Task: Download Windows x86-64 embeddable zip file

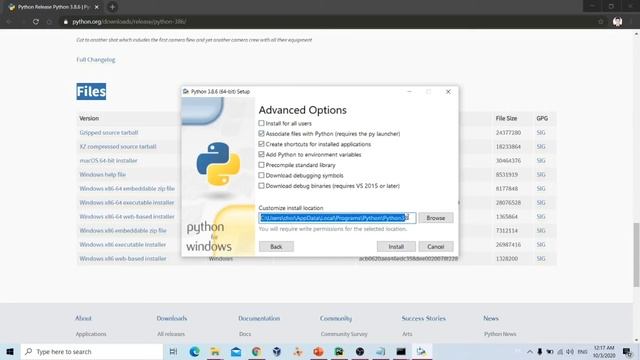Action: coord(127,189)
